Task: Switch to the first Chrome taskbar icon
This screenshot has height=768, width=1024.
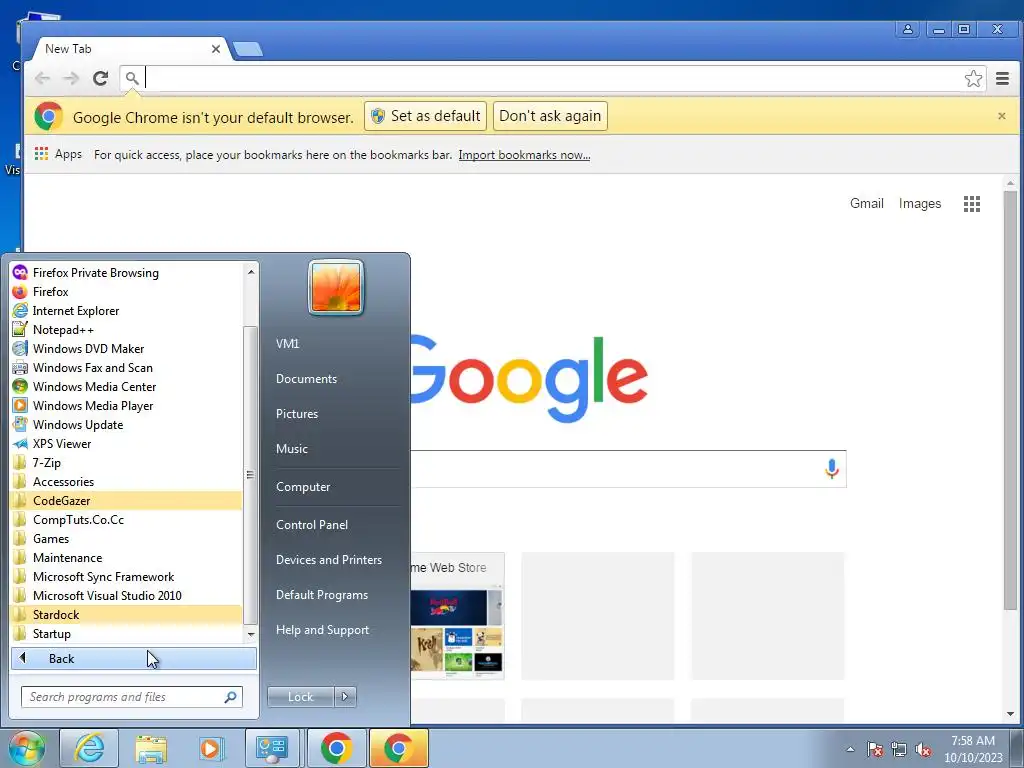Action: [336, 748]
